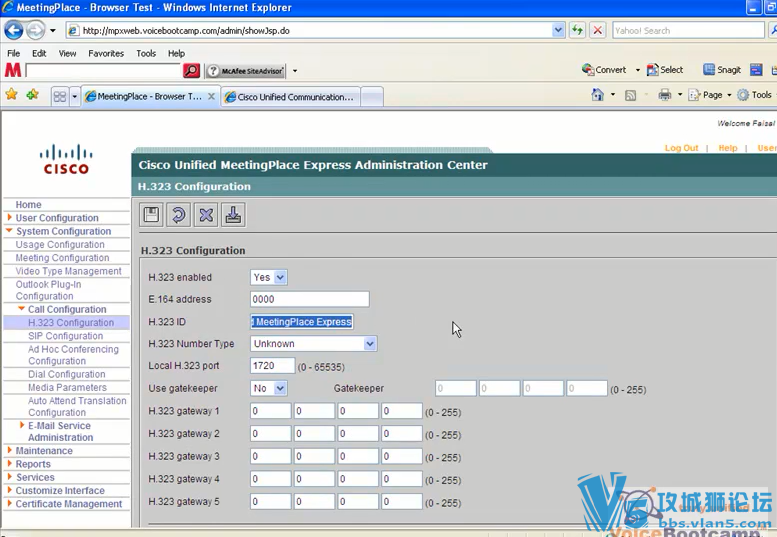Switch to Cisco Unified Communication tab
The width and height of the screenshot is (777, 537).
coord(290,97)
